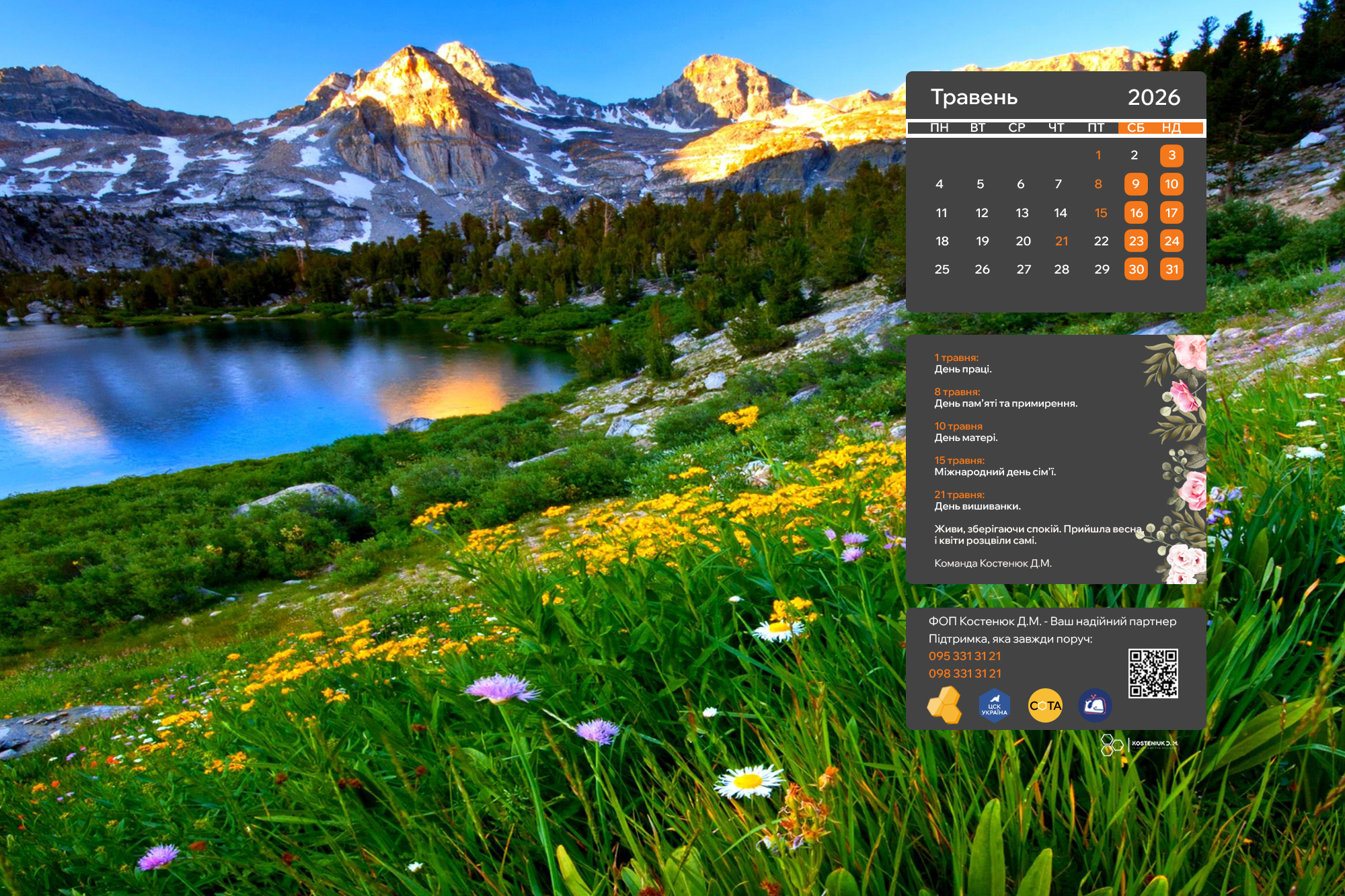
Task: Click highlighted date 24 in calendar
Action: (x=1171, y=241)
